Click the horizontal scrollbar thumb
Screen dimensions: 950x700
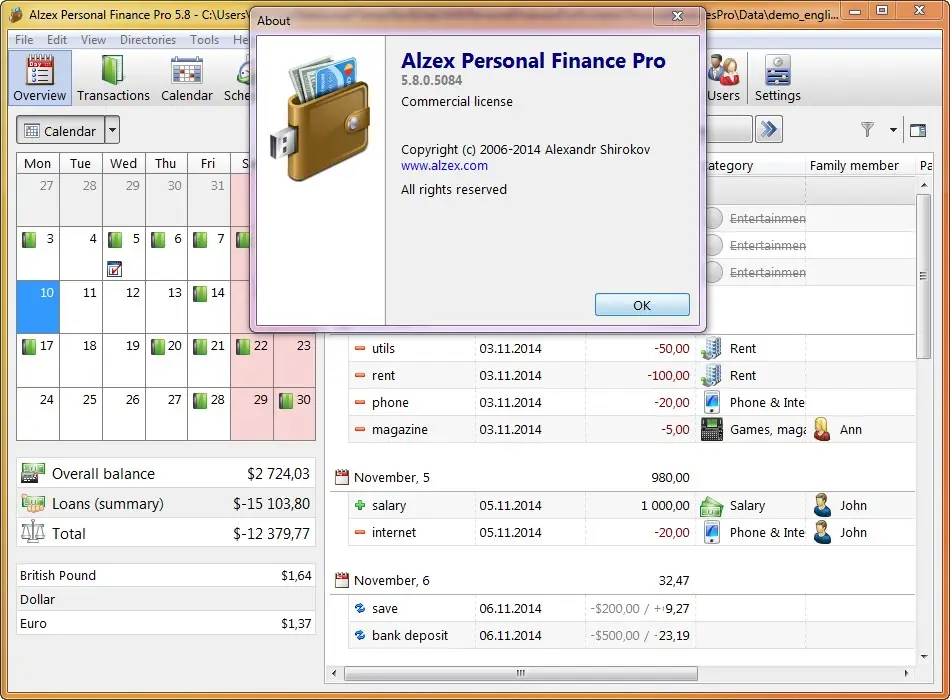pos(520,673)
